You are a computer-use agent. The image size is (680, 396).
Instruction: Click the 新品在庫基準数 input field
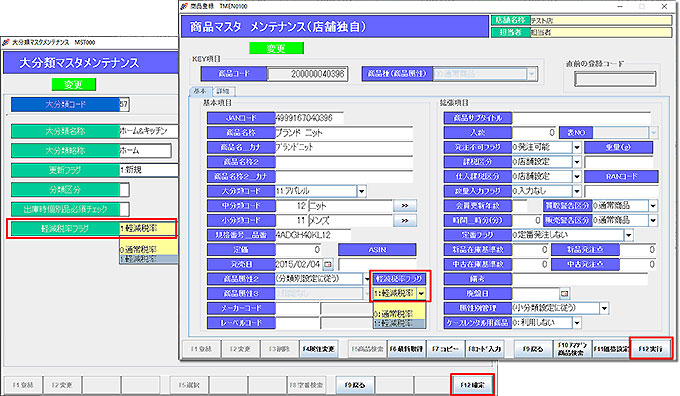[530, 249]
